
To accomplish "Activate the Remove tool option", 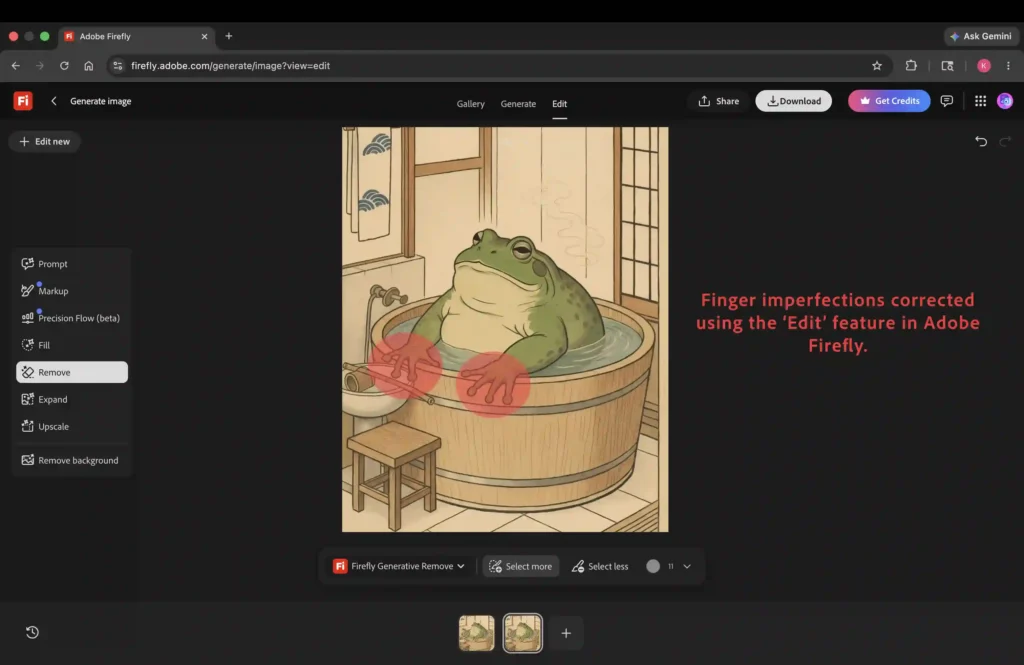I will click(x=72, y=372).
